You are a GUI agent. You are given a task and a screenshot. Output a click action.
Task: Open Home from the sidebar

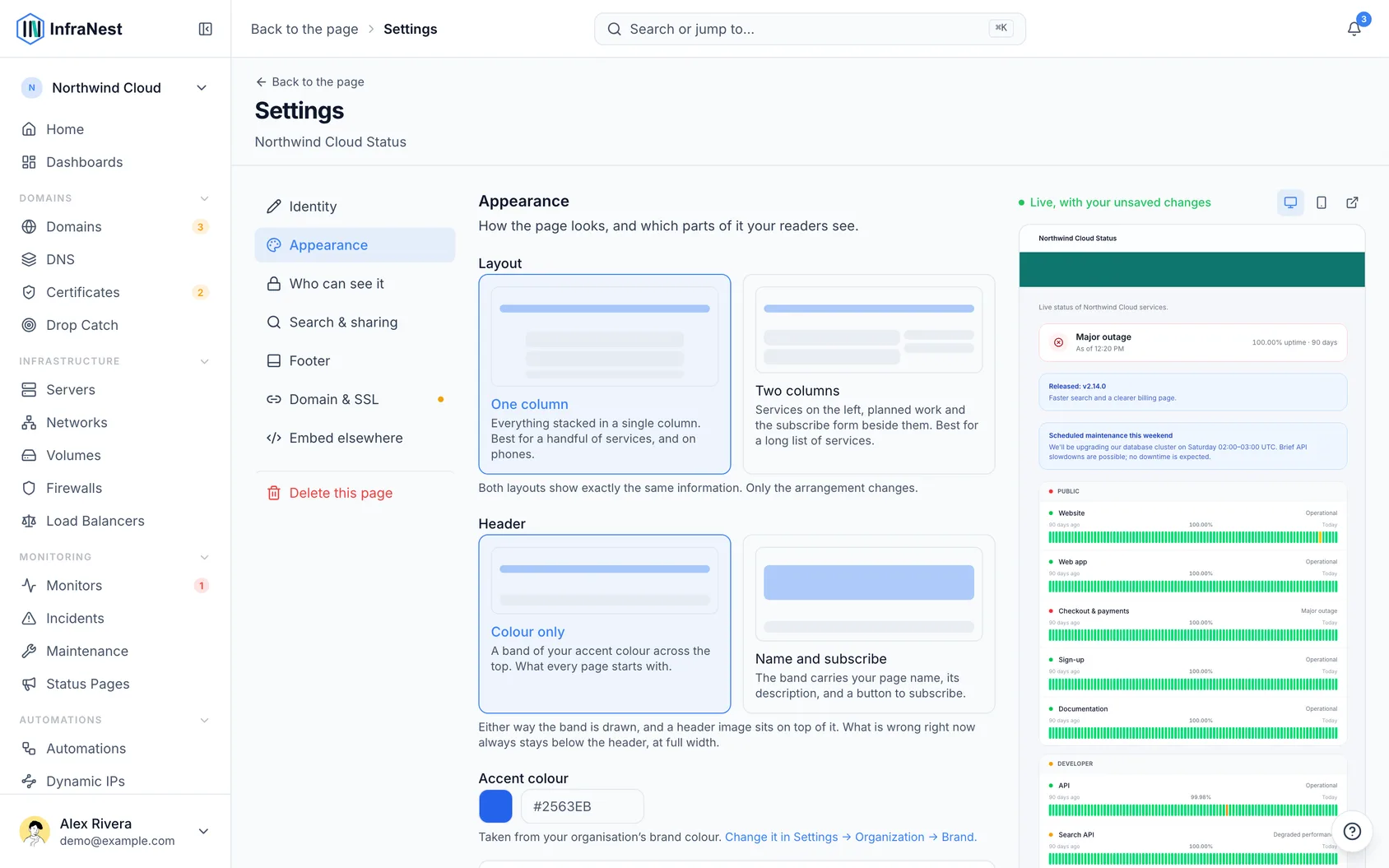coord(115,129)
